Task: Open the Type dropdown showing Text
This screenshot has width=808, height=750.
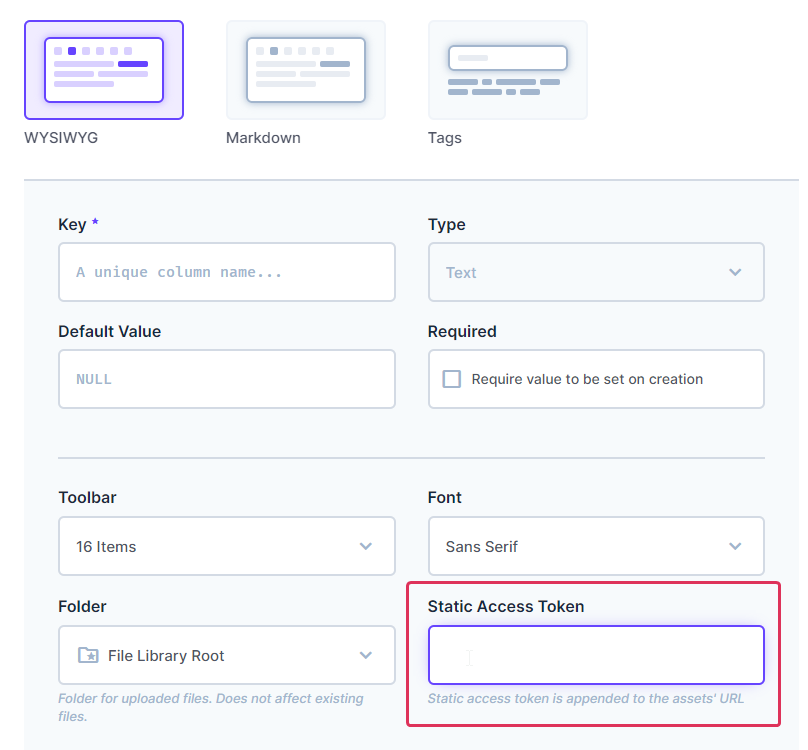Action: pos(596,272)
